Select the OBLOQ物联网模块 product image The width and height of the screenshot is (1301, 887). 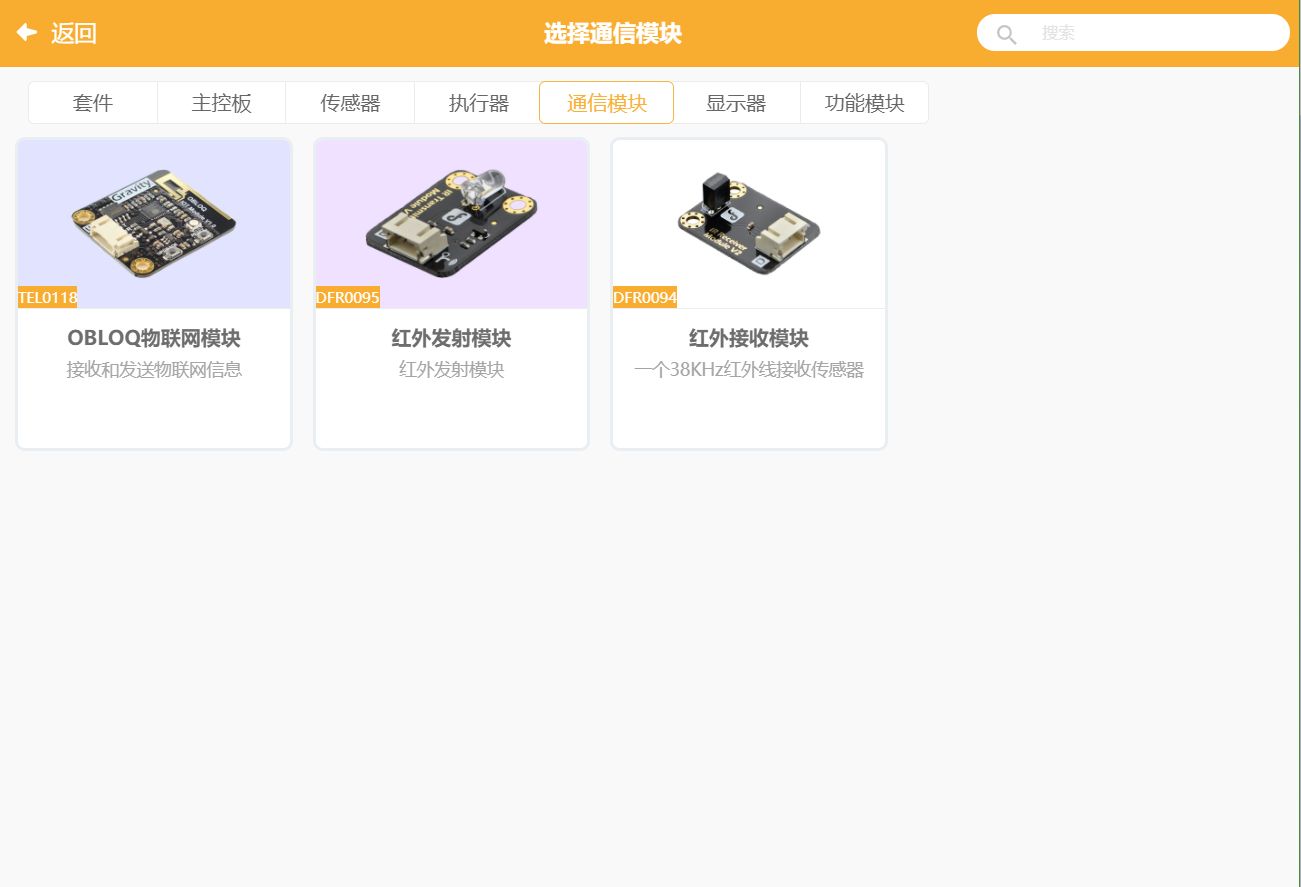153,222
